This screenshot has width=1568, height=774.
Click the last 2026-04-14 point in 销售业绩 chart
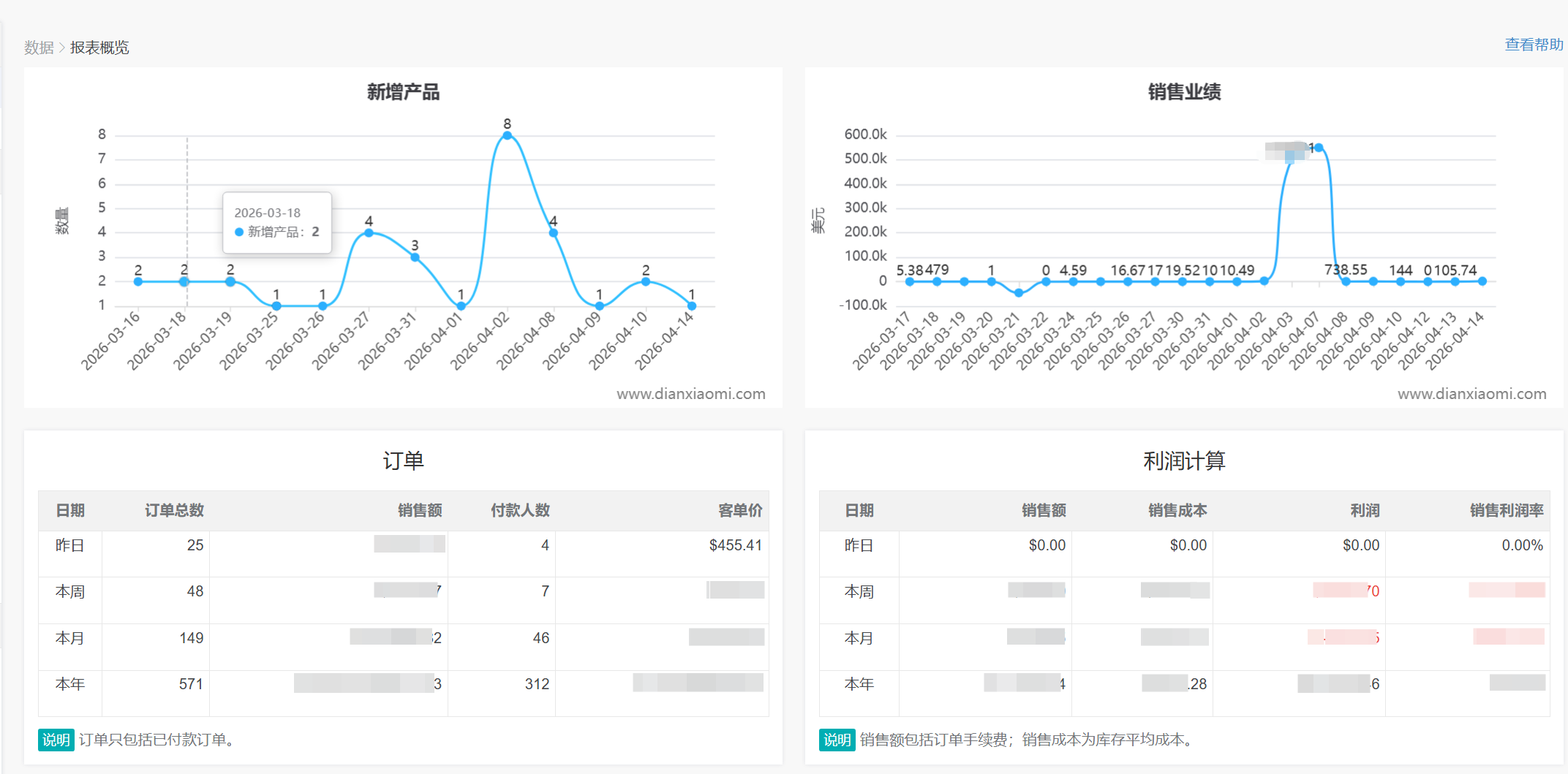coord(1482,281)
